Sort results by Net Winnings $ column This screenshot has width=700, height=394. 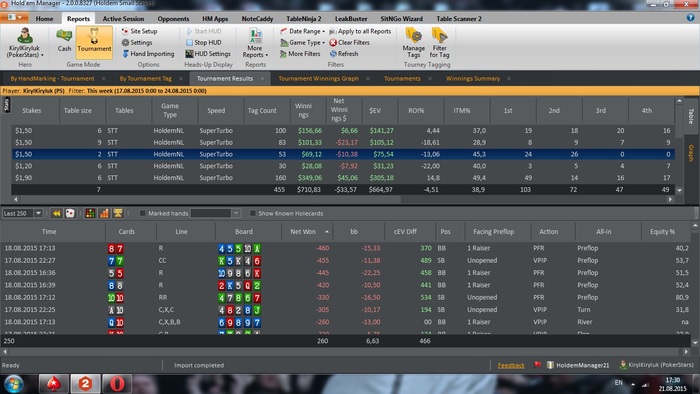tap(339, 110)
